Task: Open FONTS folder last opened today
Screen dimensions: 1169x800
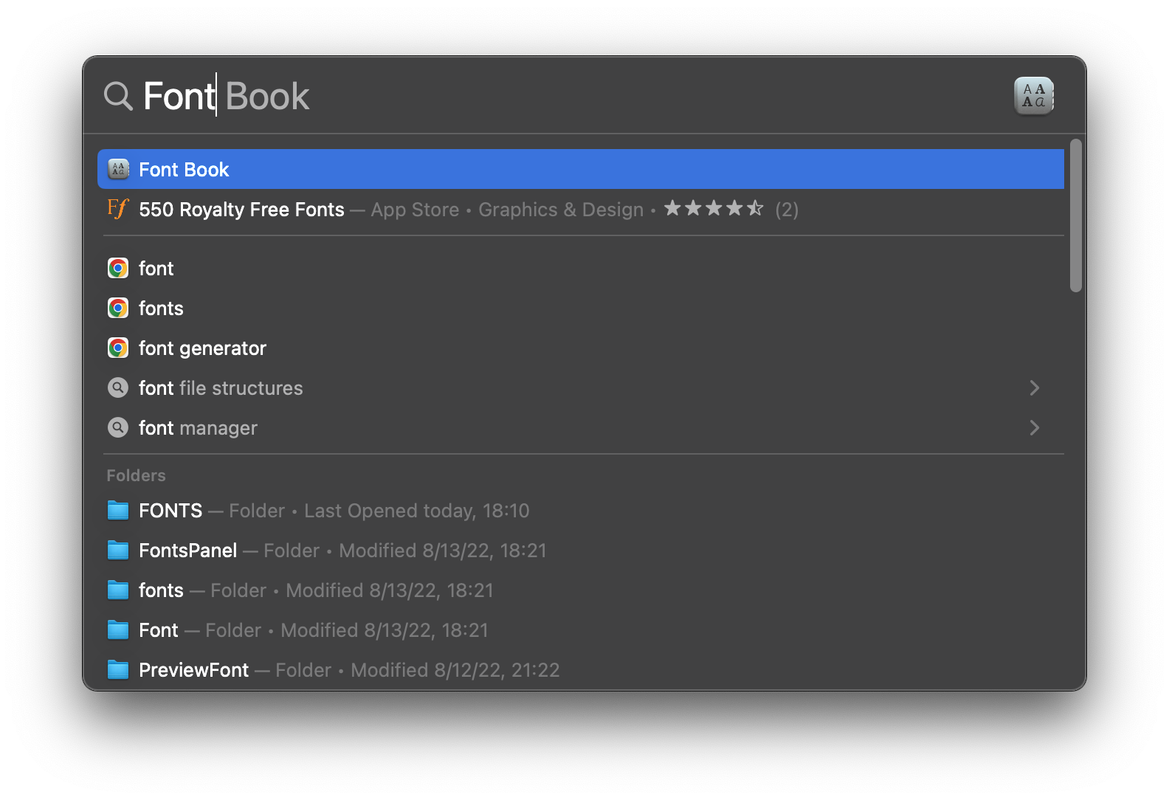Action: click(x=580, y=511)
